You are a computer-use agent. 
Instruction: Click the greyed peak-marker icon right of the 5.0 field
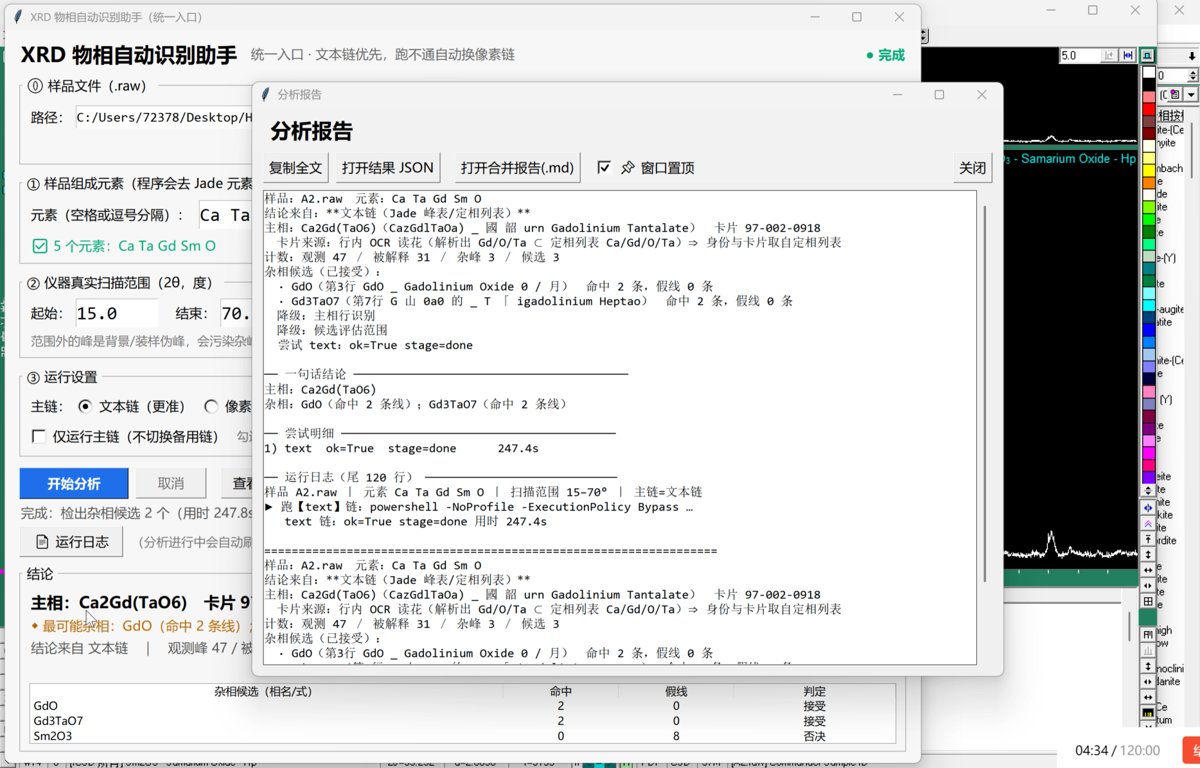click(x=1109, y=55)
